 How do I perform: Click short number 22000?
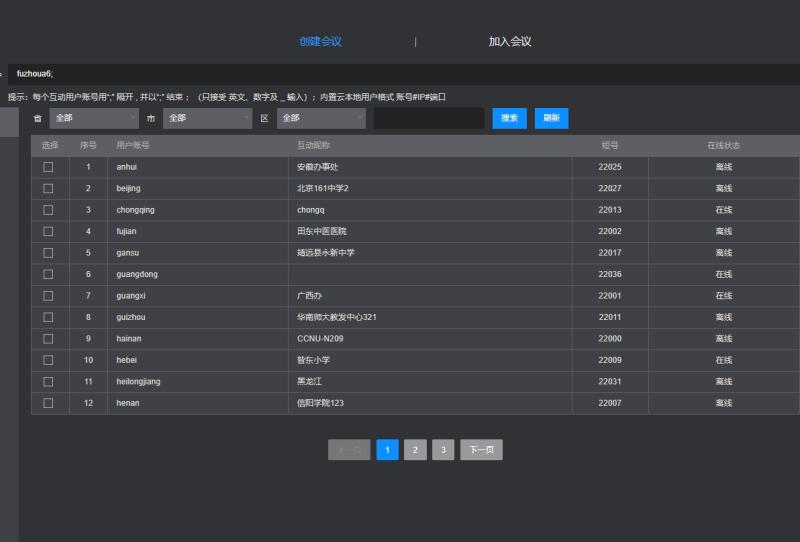pos(610,338)
